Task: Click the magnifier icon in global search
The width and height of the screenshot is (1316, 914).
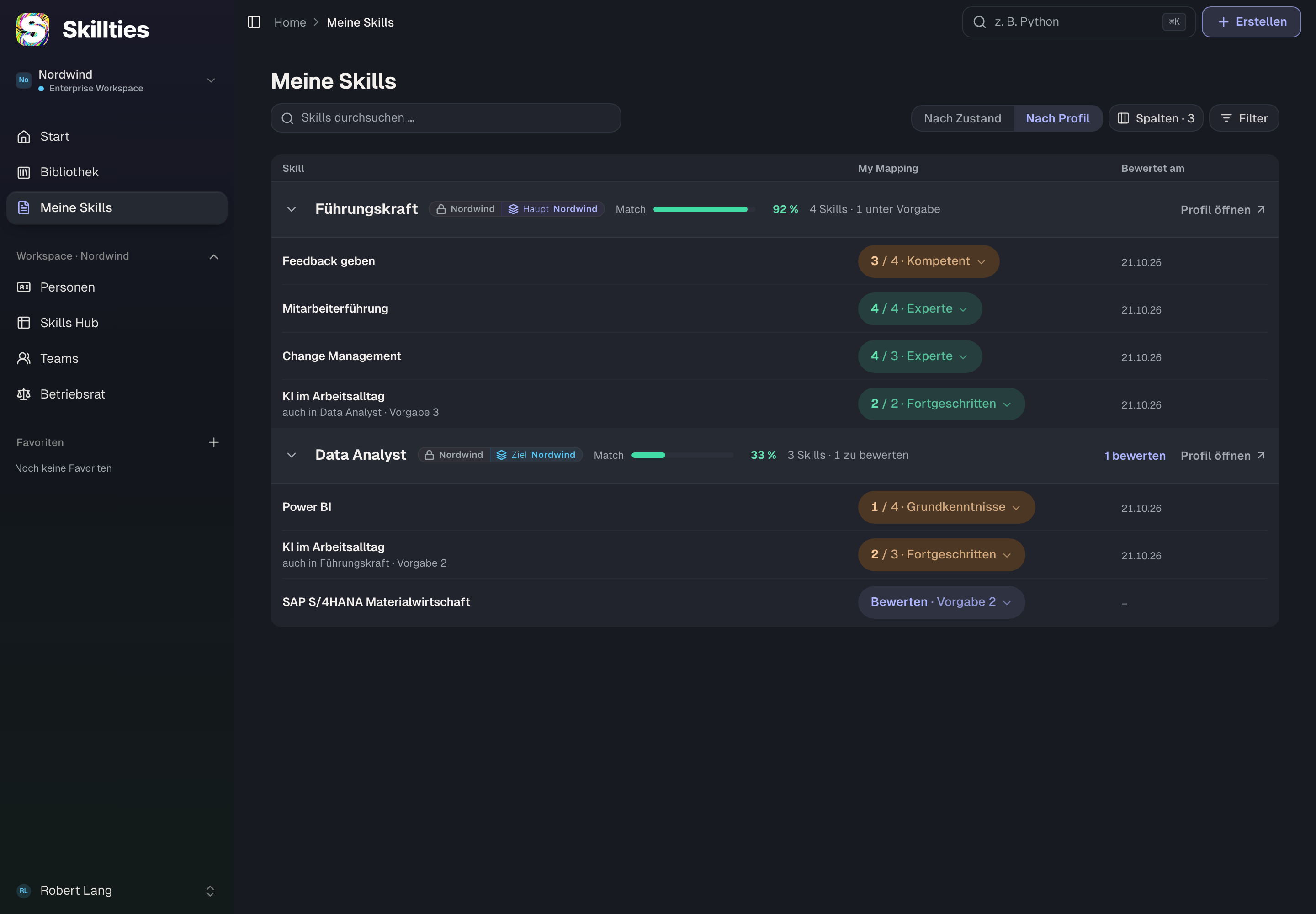Action: 979,22
